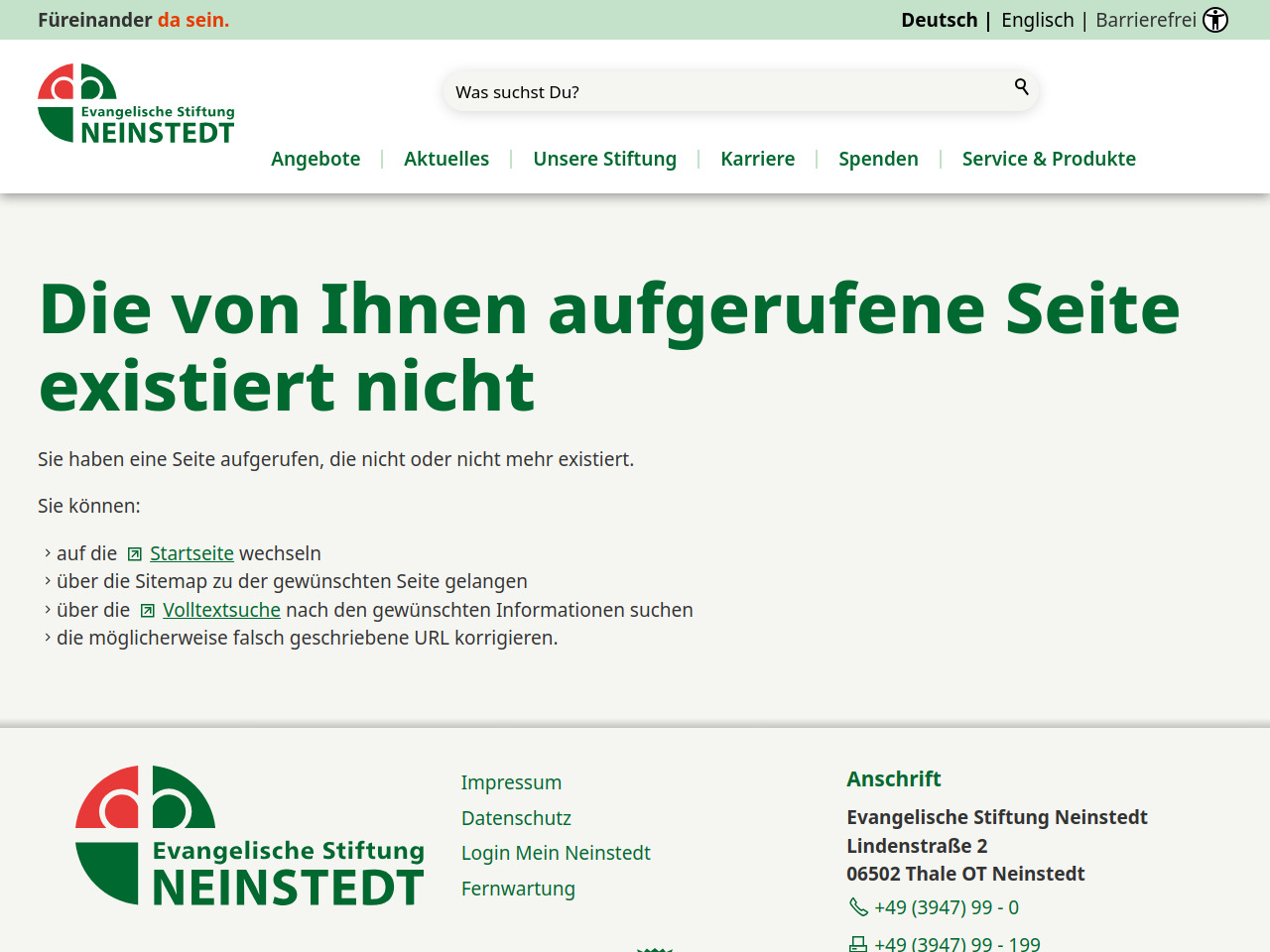Call the number +49 (3947) 99 - 0
The width and height of the screenshot is (1270, 952).
coord(946,907)
